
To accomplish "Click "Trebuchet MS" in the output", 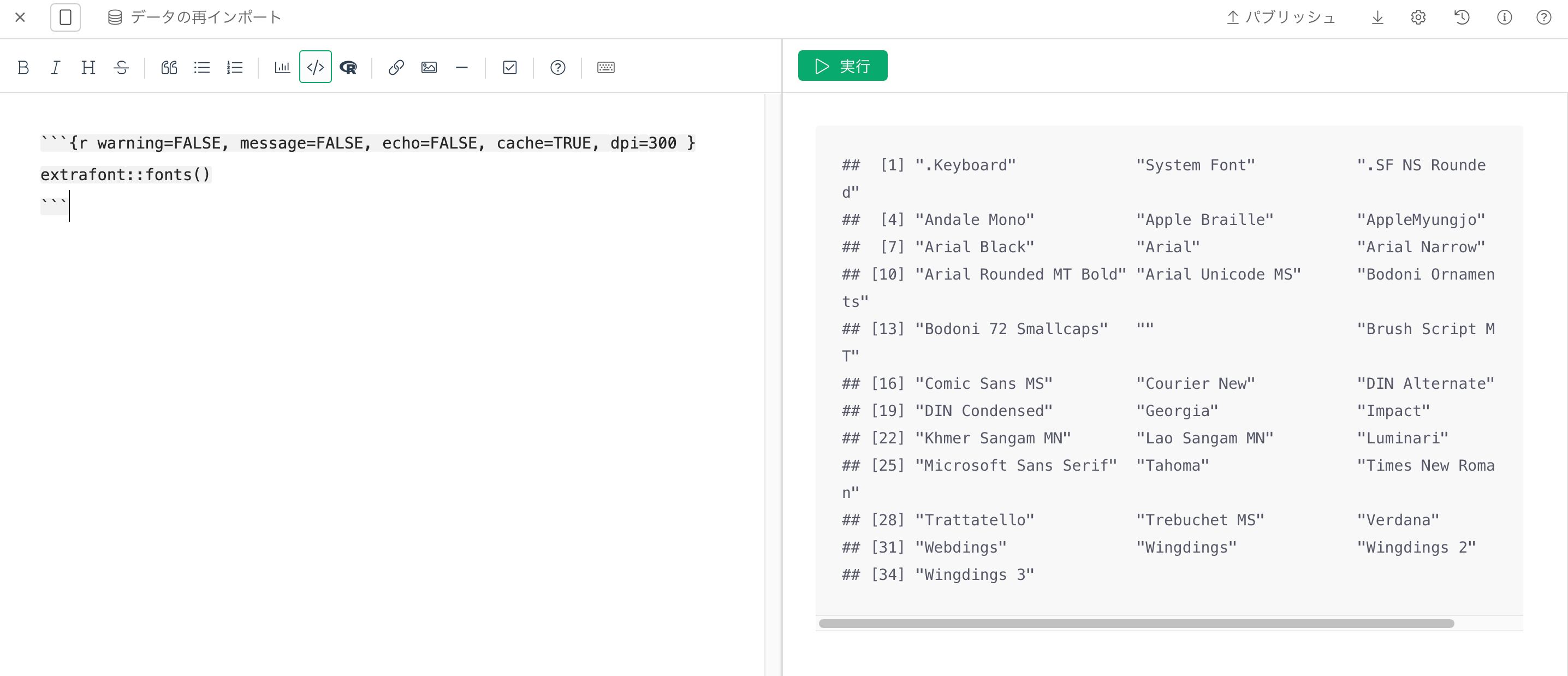I will (1201, 520).
